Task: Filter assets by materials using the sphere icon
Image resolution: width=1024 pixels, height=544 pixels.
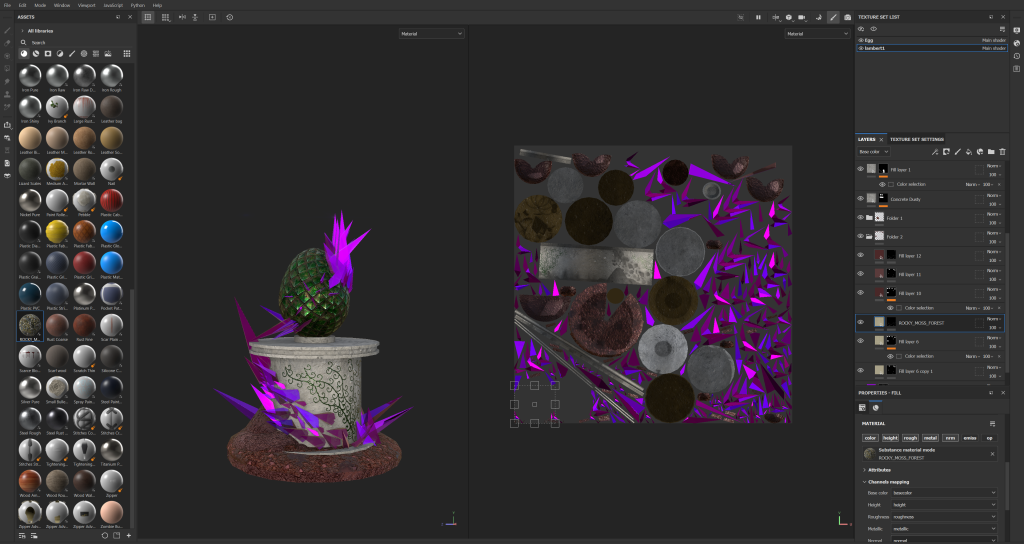Action: (x=24, y=53)
